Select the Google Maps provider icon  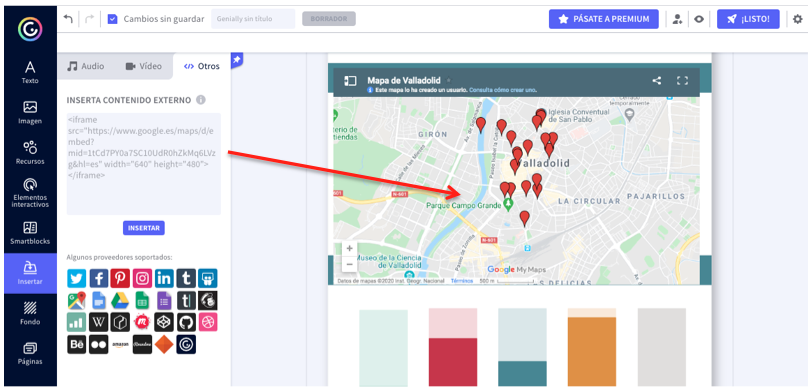point(77,300)
